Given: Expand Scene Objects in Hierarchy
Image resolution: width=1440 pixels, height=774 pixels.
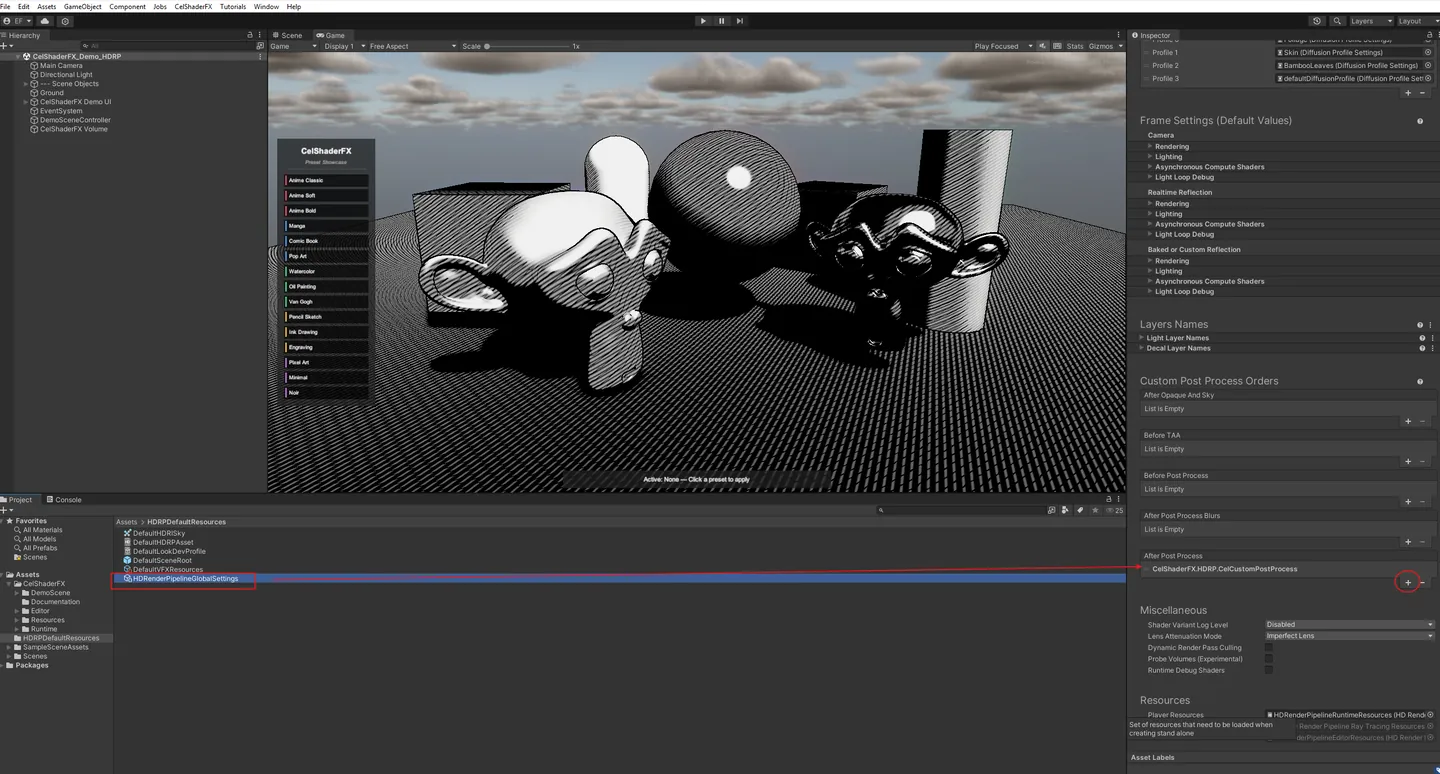Looking at the screenshot, I should pos(26,84).
